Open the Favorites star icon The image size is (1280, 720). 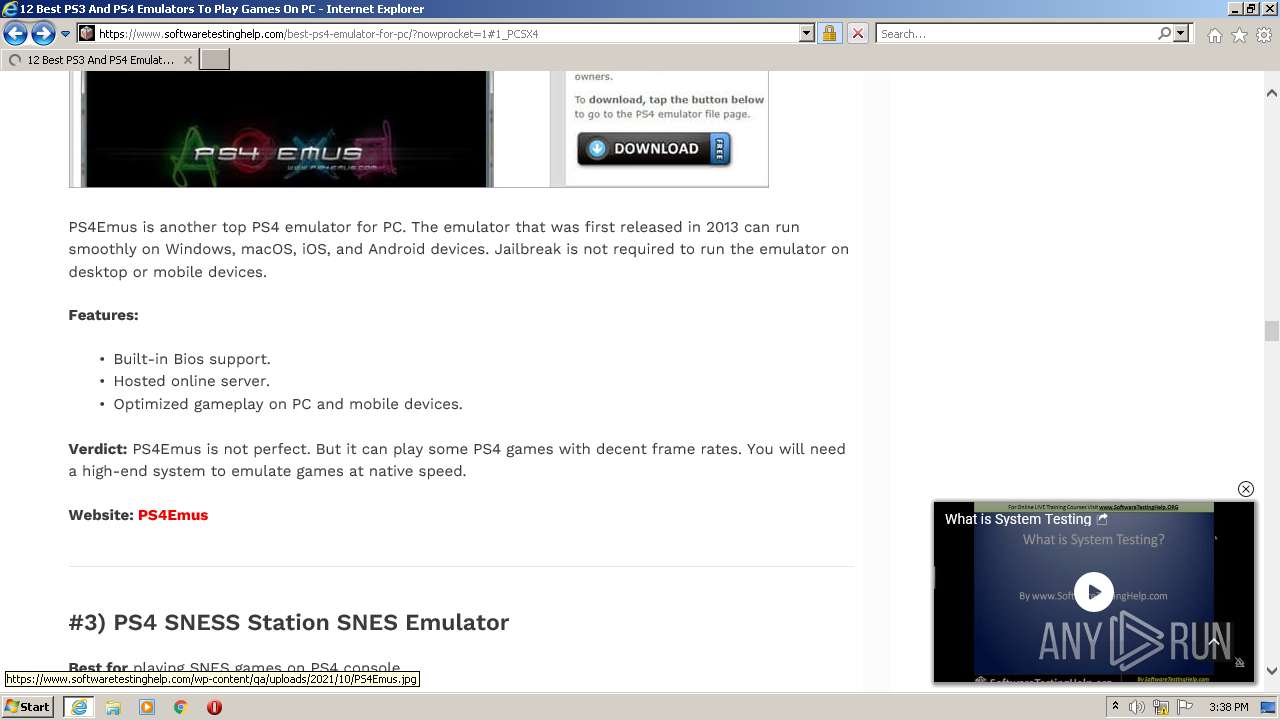pos(1239,35)
